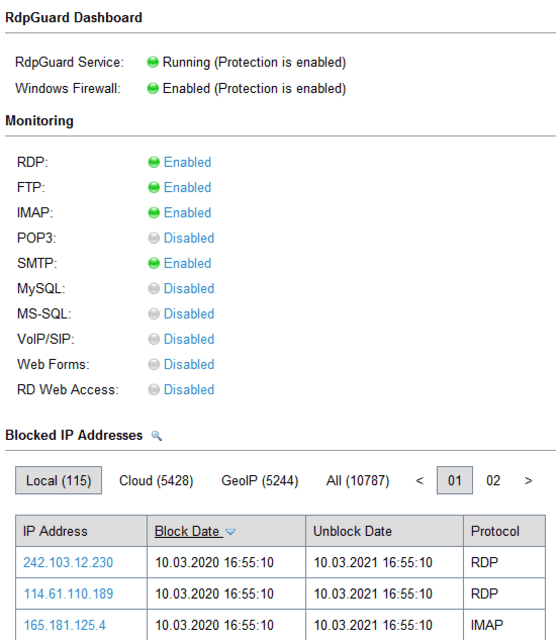Go to next page with the > arrow

point(528,480)
